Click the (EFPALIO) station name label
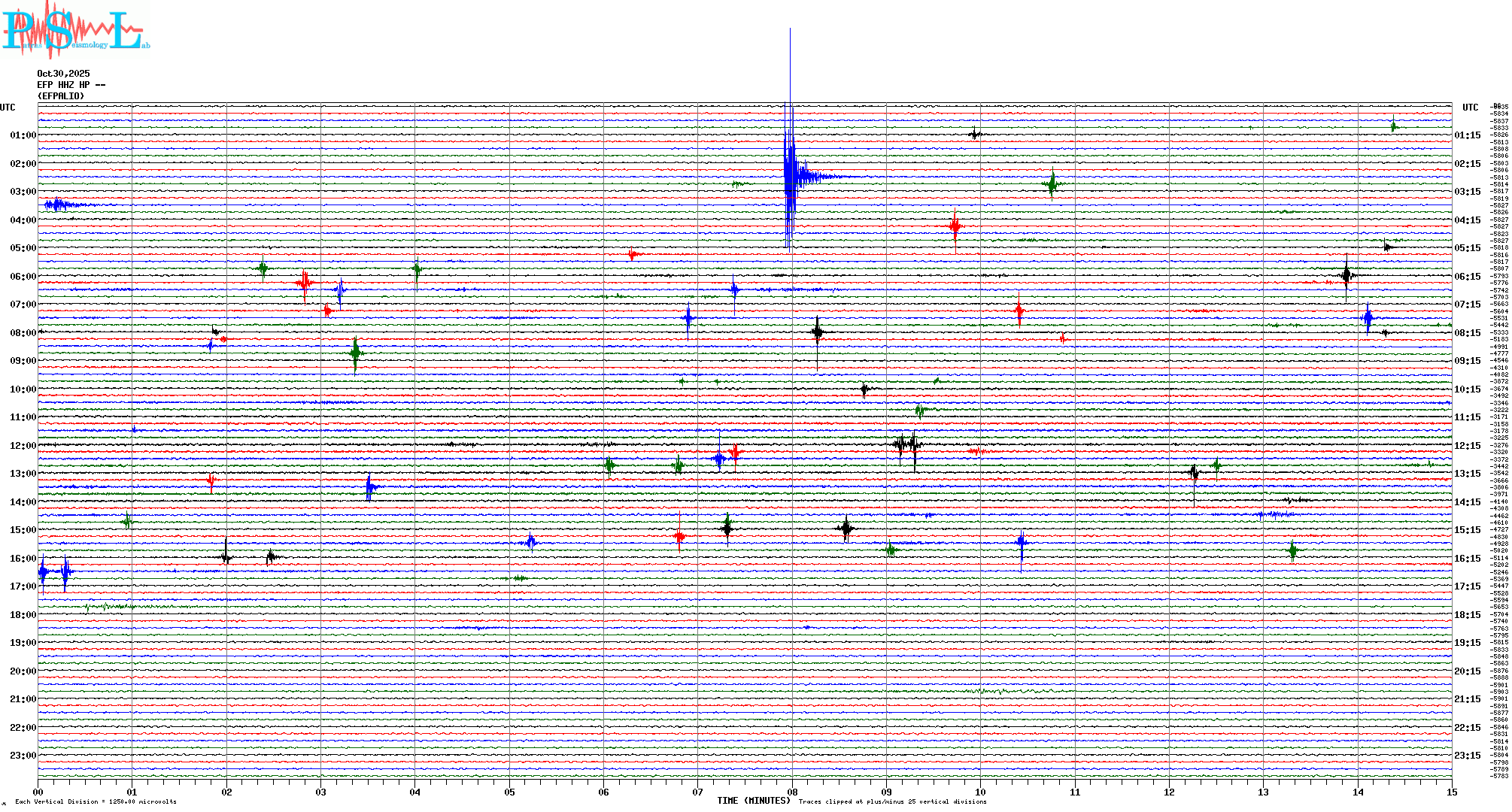1512x812 pixels. (x=61, y=96)
